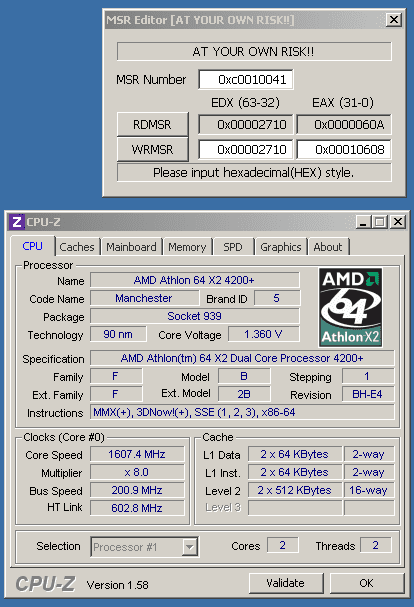Screen dimensions: 414x607
Task: Click the Specification field text
Action: (242, 358)
